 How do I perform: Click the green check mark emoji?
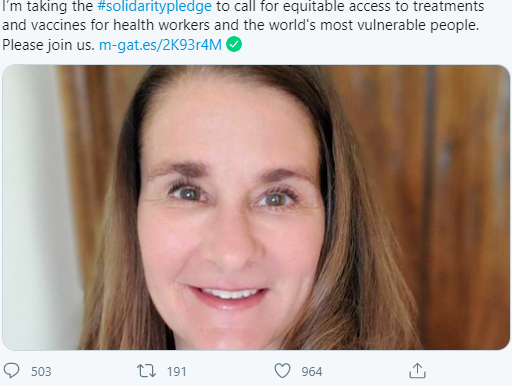pos(234,44)
